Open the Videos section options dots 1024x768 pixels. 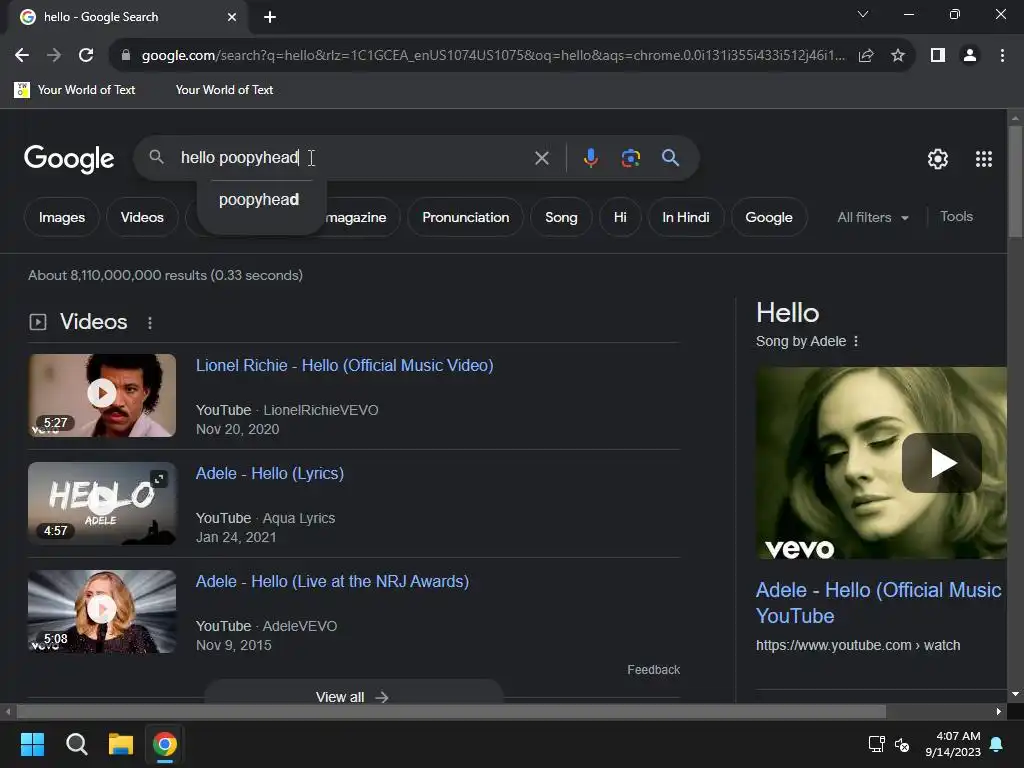click(x=150, y=323)
